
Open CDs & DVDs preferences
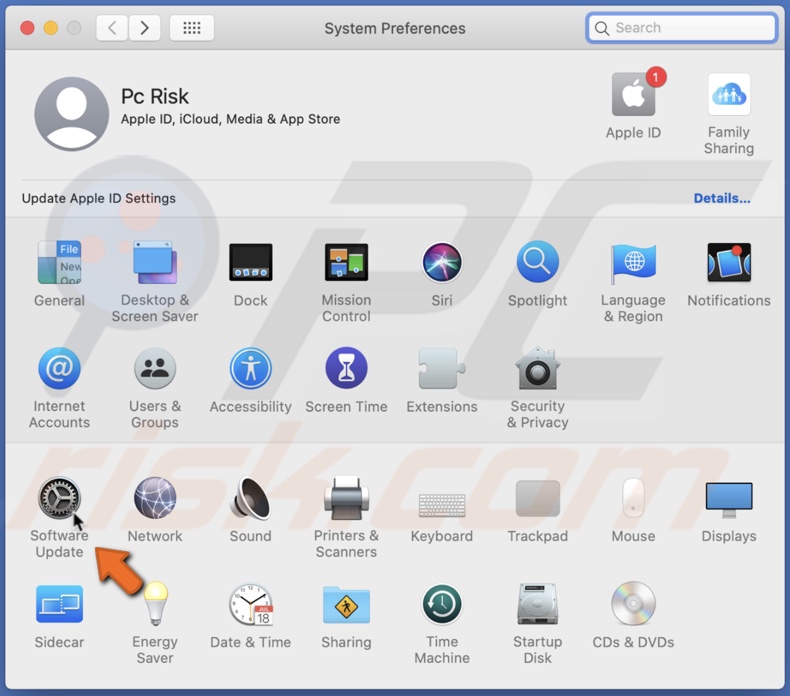pyautogui.click(x=633, y=603)
